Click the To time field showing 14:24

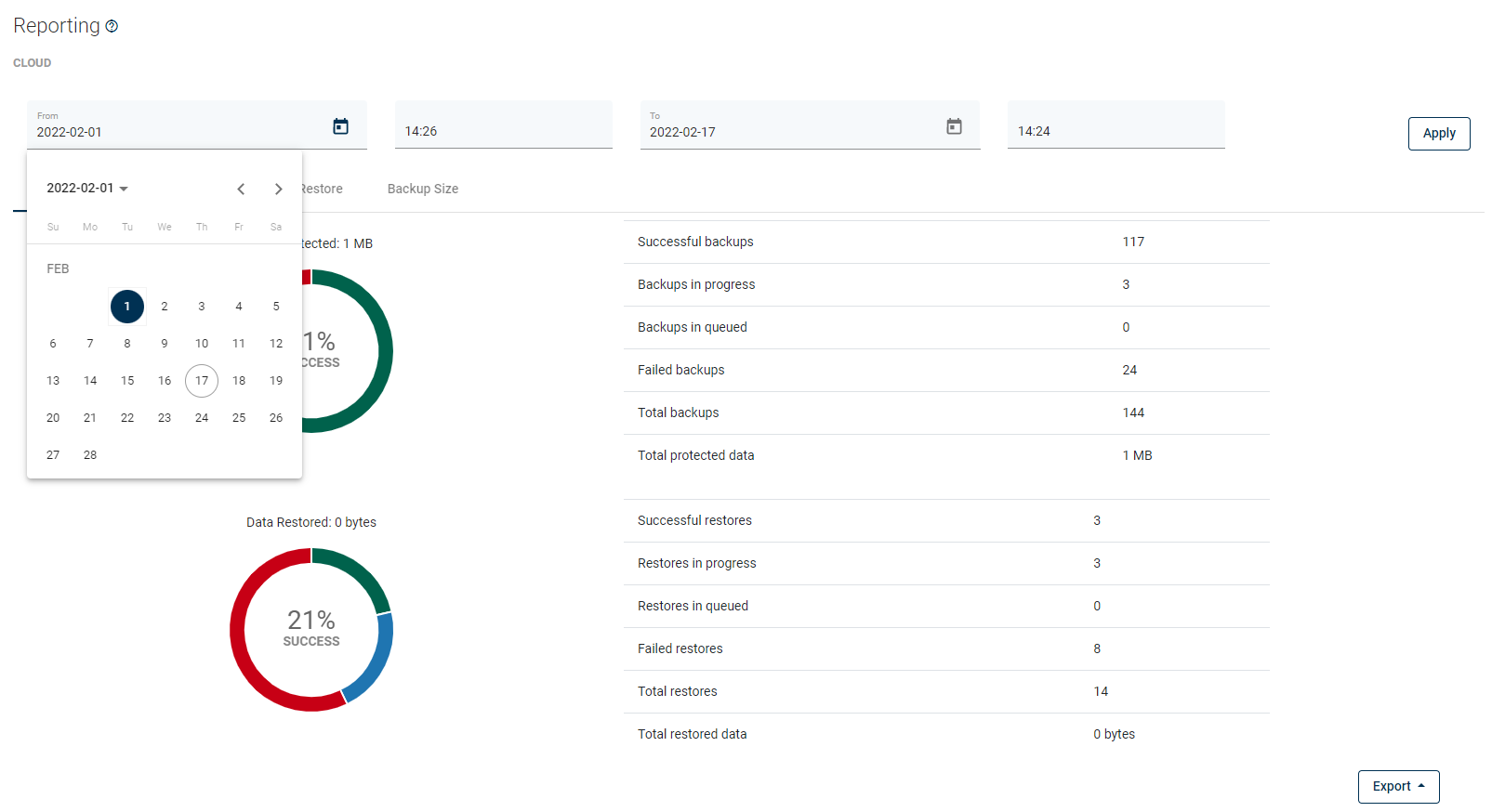[1116, 131]
